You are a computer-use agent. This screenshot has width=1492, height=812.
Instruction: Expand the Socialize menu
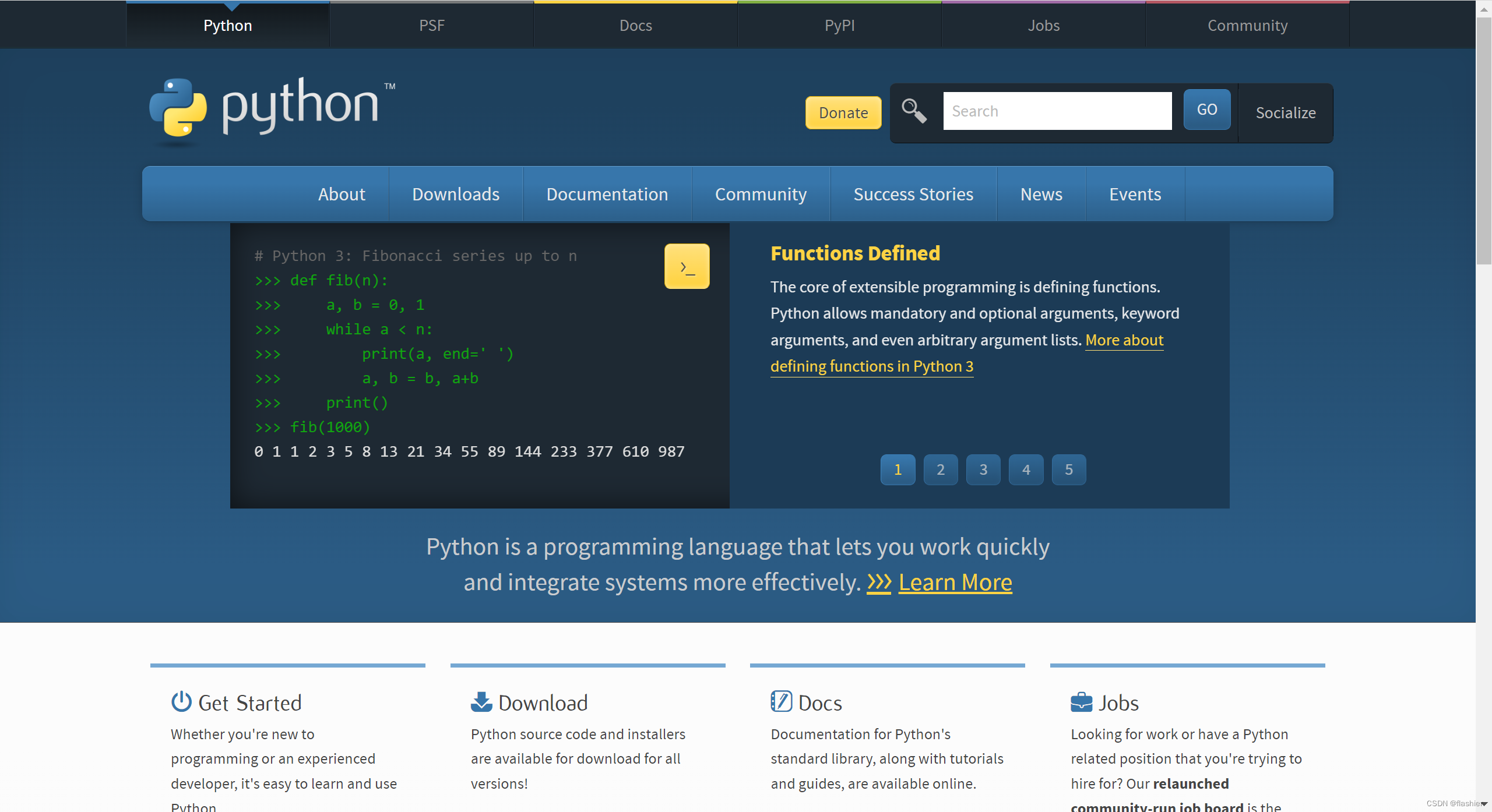coord(1285,112)
